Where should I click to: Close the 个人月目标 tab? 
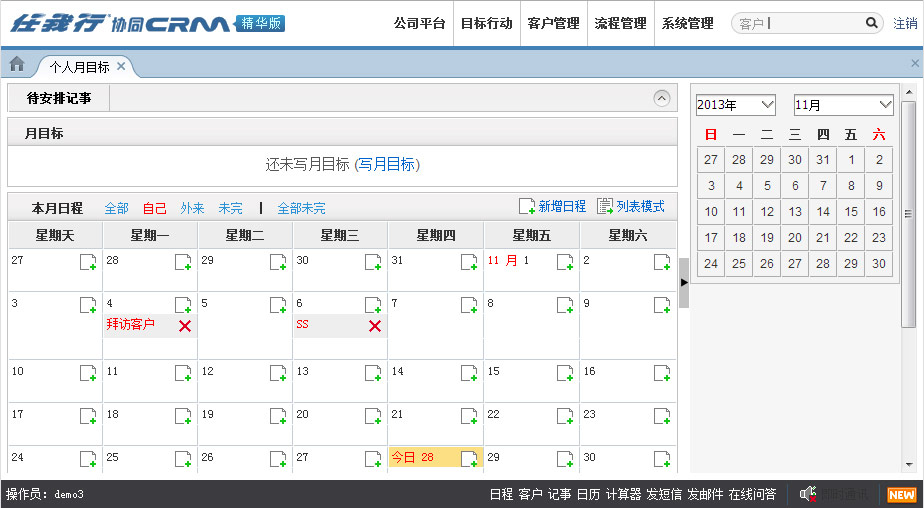pyautogui.click(x=121, y=66)
